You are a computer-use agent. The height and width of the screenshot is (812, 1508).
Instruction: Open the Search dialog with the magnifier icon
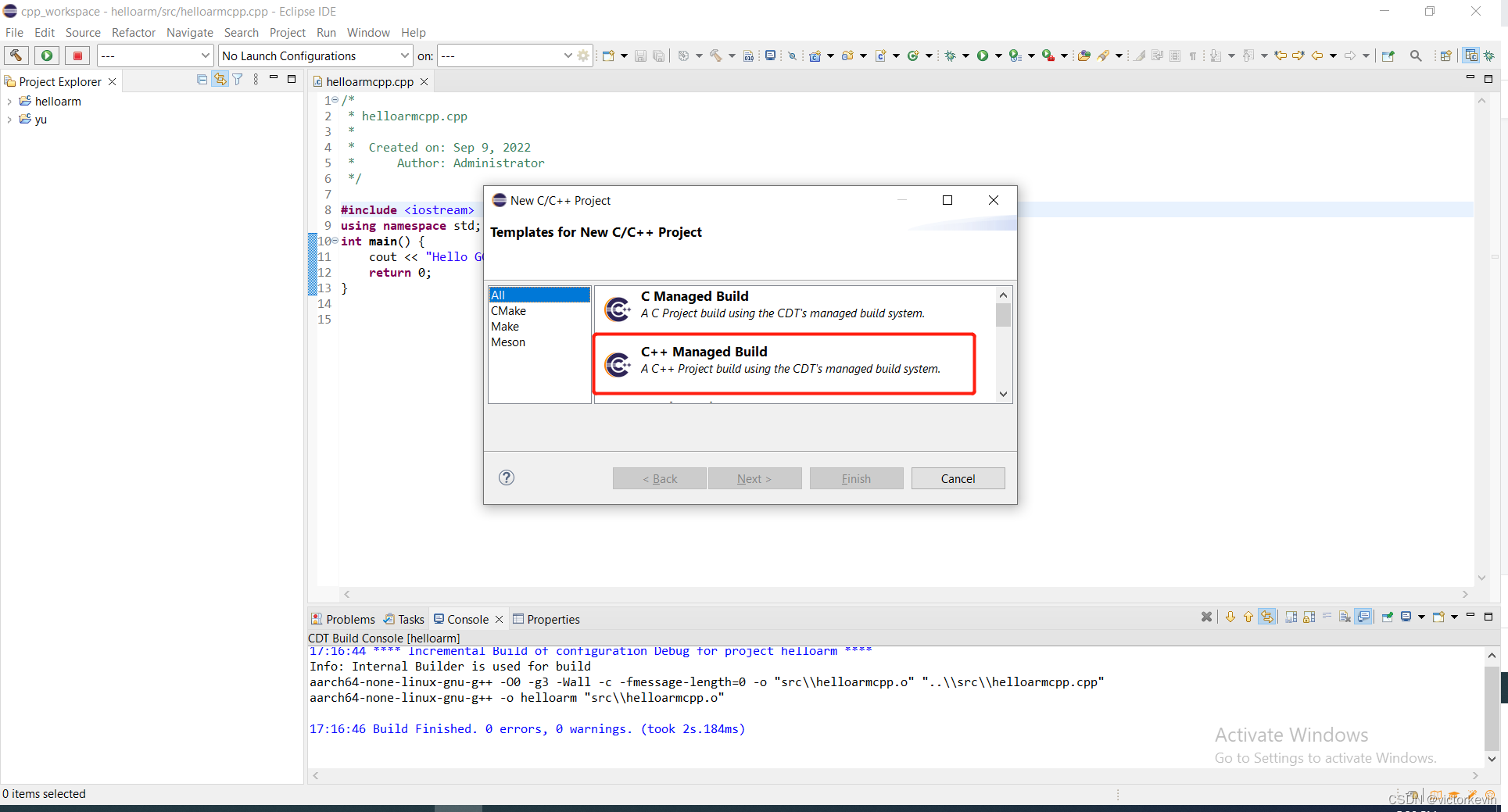[1417, 55]
